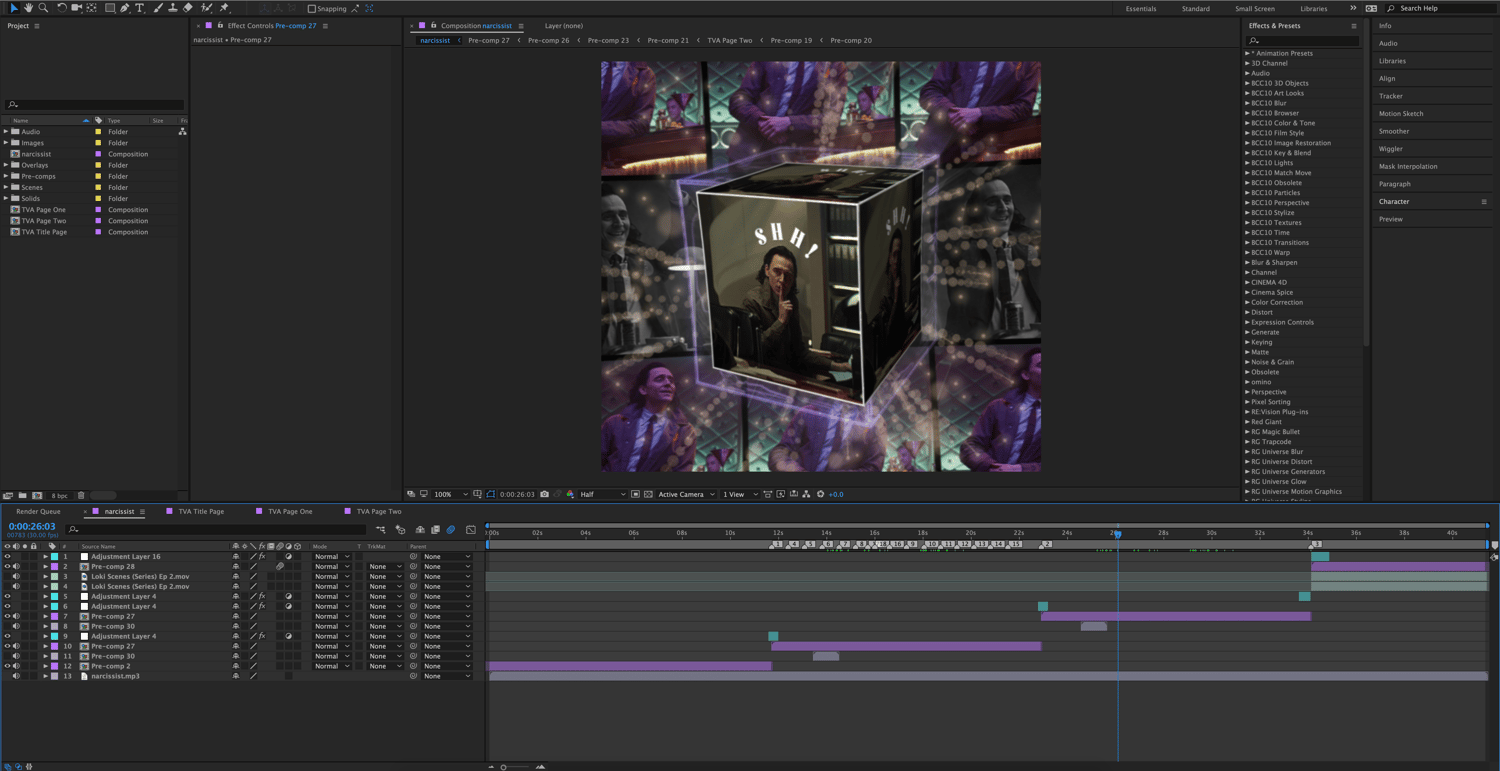Hide Adjustment Layer 16 via eye icon
1500x771 pixels.
(x=7, y=556)
